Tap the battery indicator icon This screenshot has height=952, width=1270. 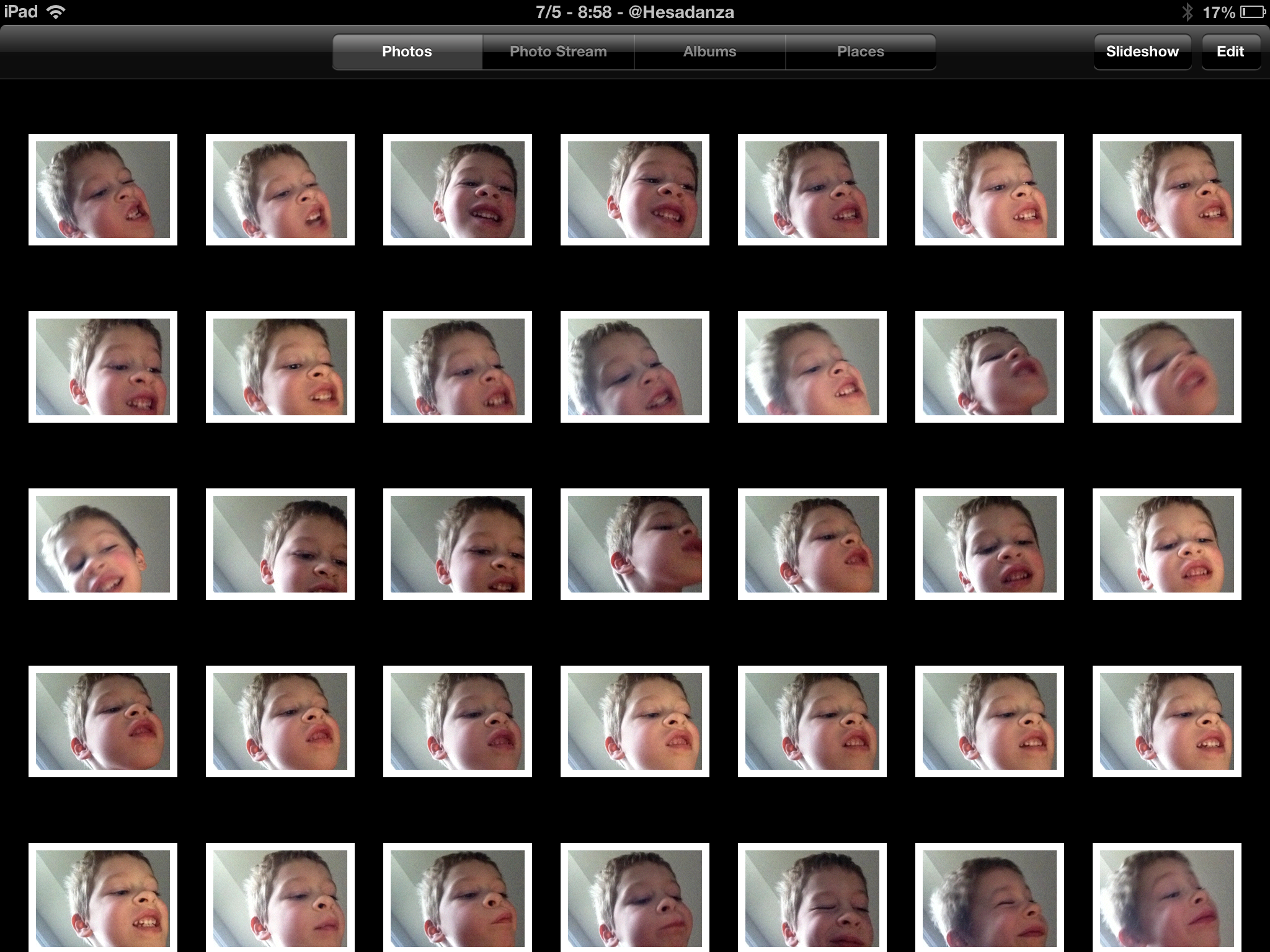pyautogui.click(x=1252, y=12)
